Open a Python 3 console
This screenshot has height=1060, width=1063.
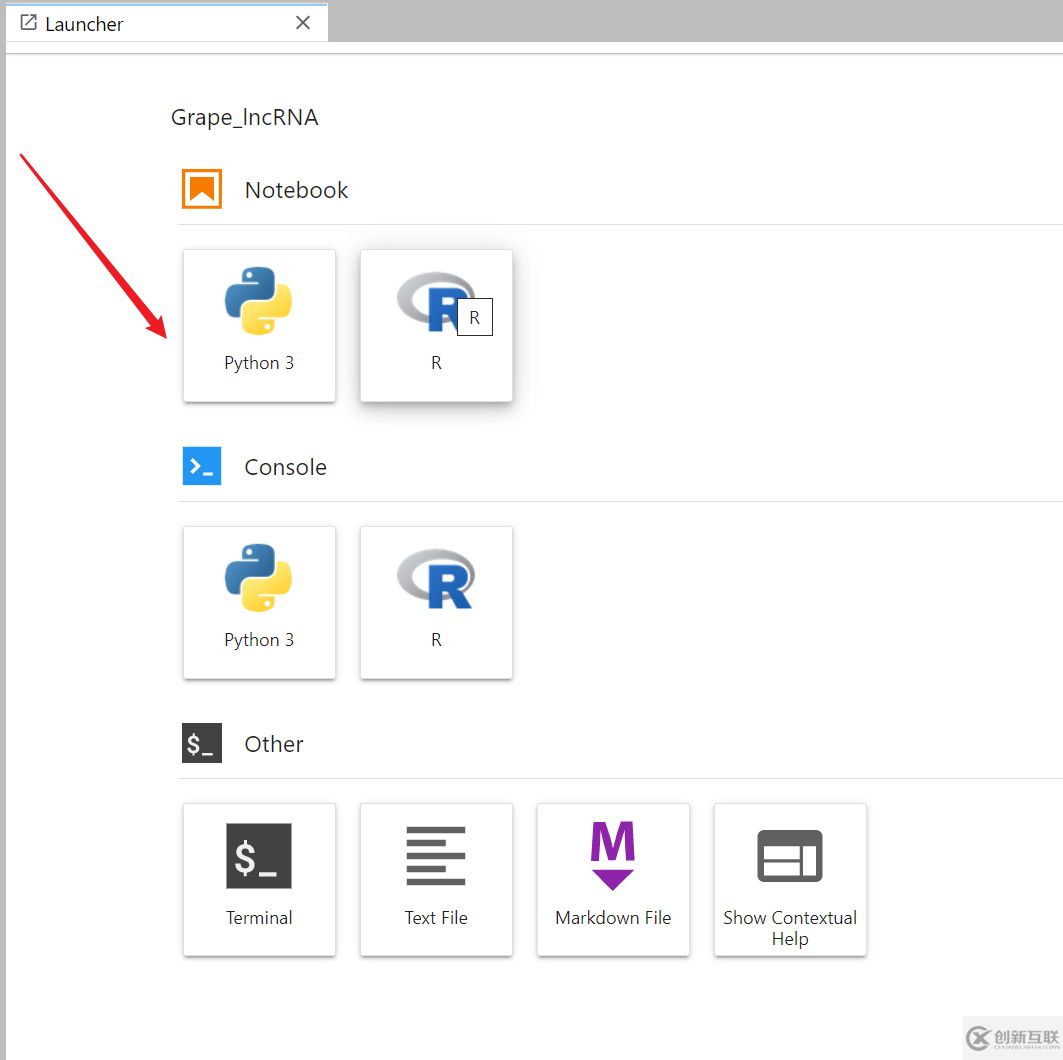click(259, 602)
